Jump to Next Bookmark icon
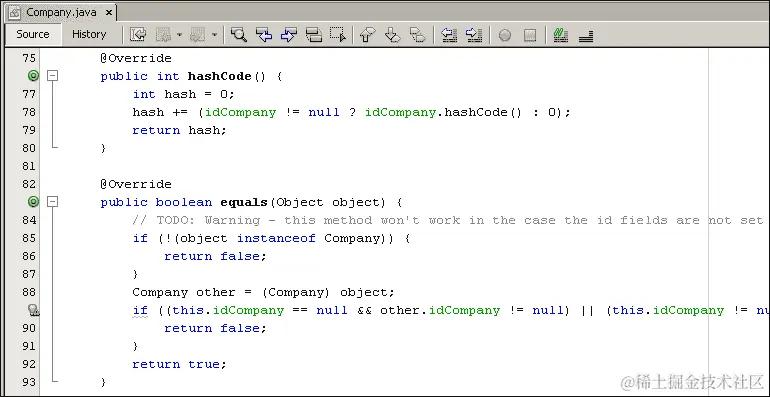Screen dimensions: 770x397 (393, 35)
